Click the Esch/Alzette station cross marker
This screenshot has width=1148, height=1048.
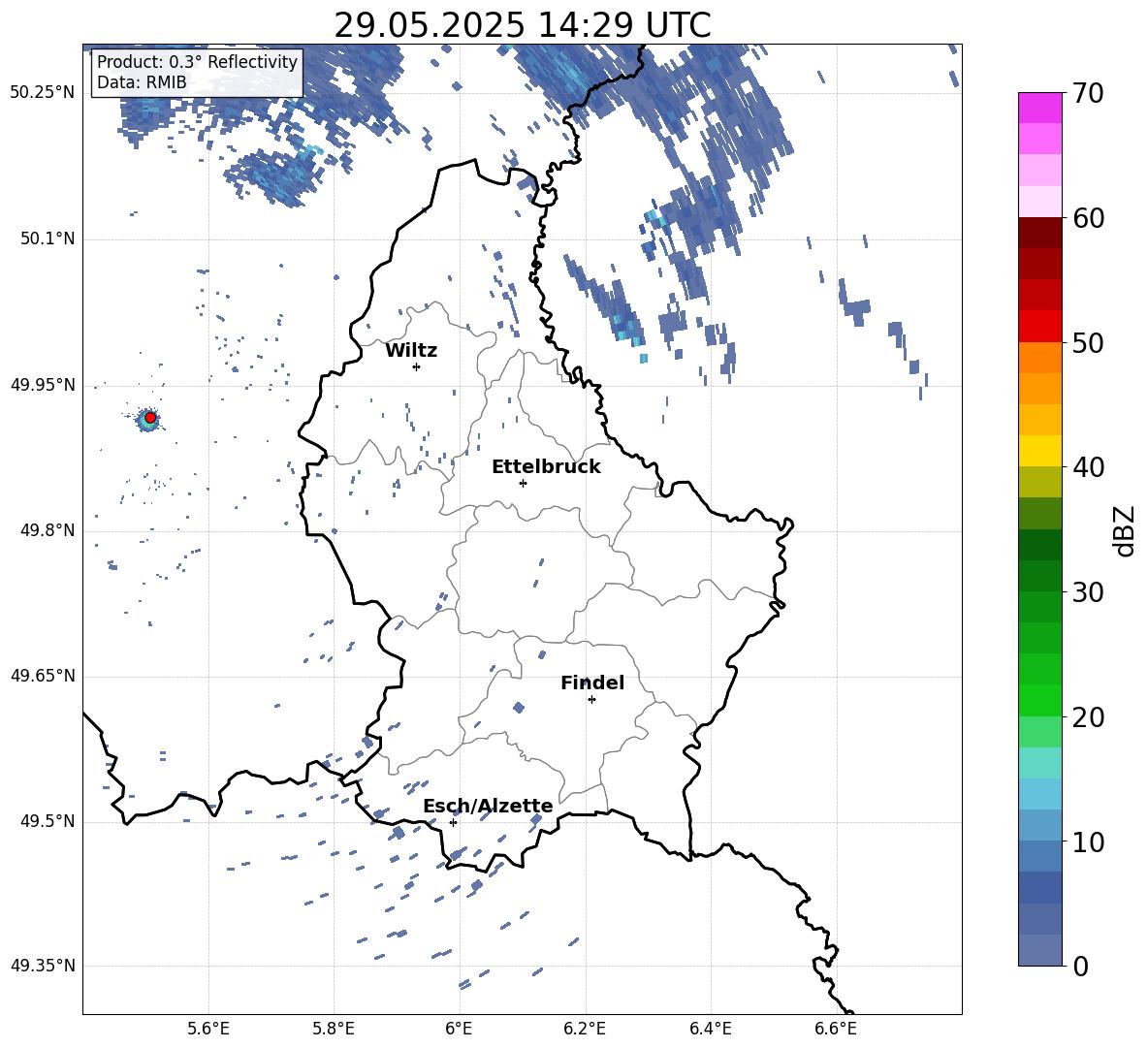(x=453, y=822)
